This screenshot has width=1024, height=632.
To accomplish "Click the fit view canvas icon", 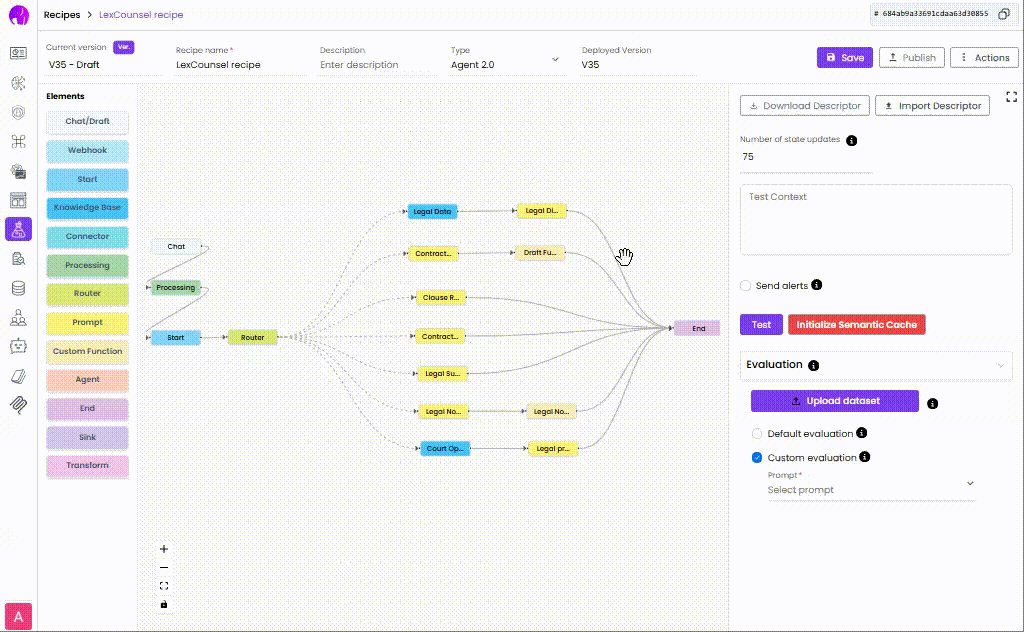I will (x=164, y=586).
